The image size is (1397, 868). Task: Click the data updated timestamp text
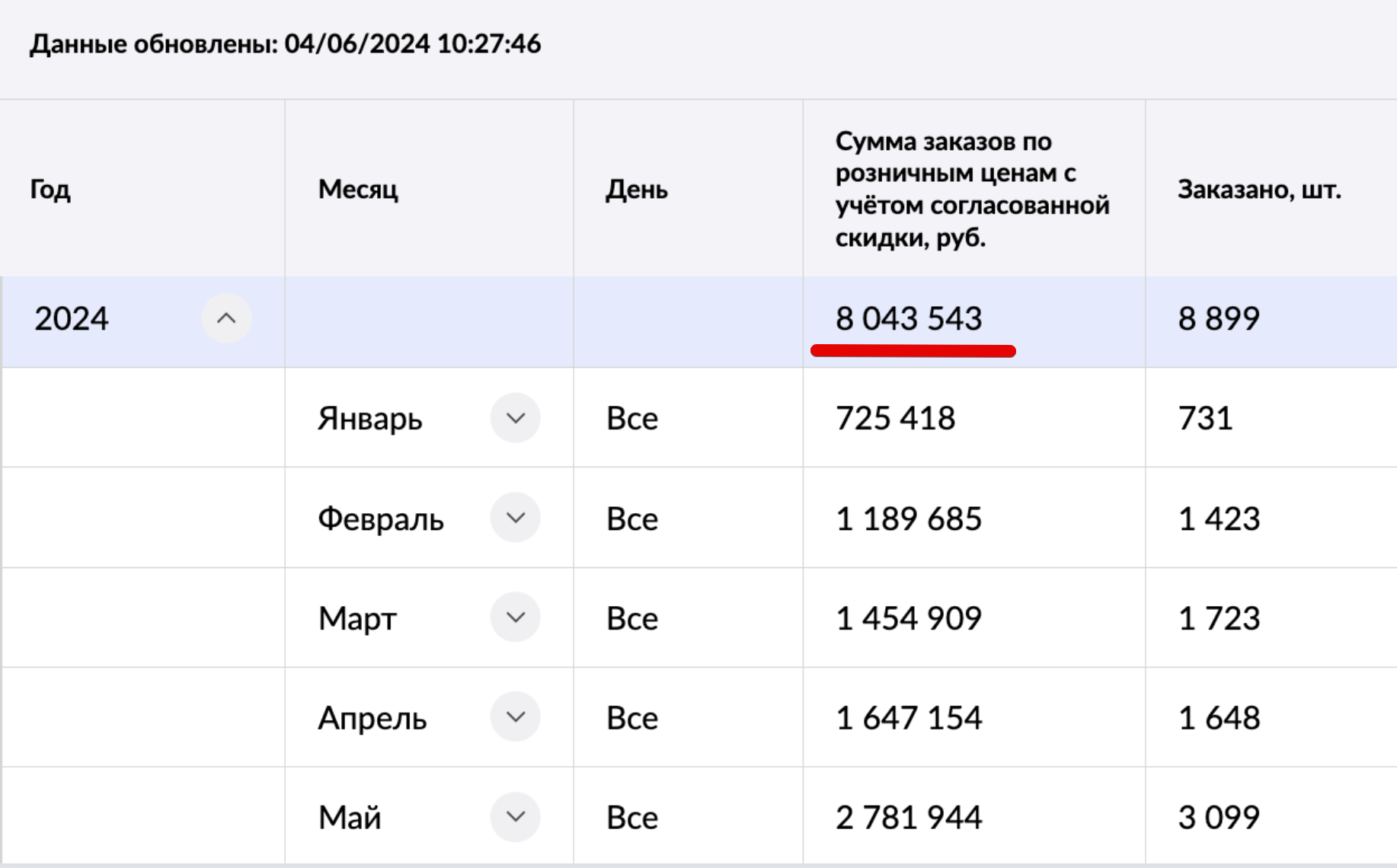tap(285, 44)
